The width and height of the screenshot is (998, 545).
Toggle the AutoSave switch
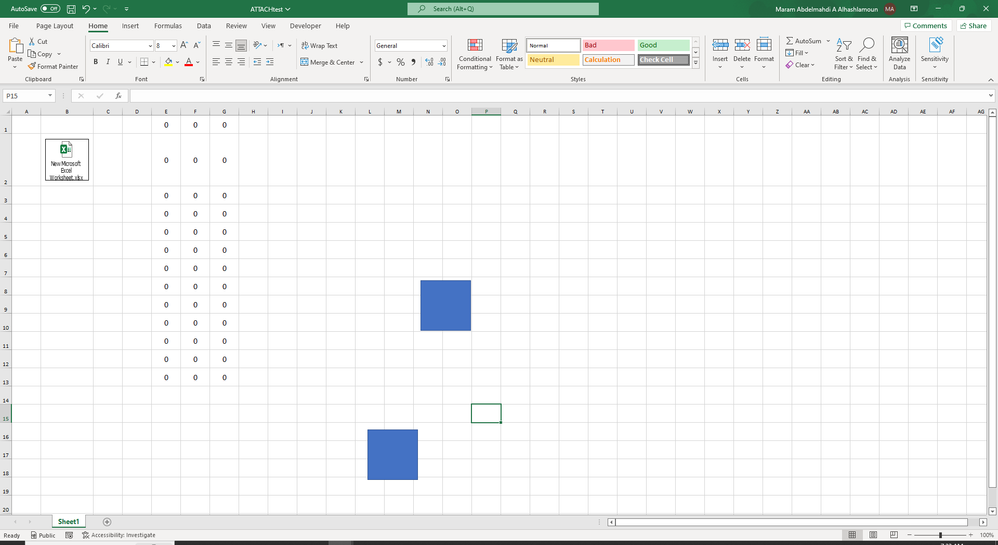click(50, 9)
